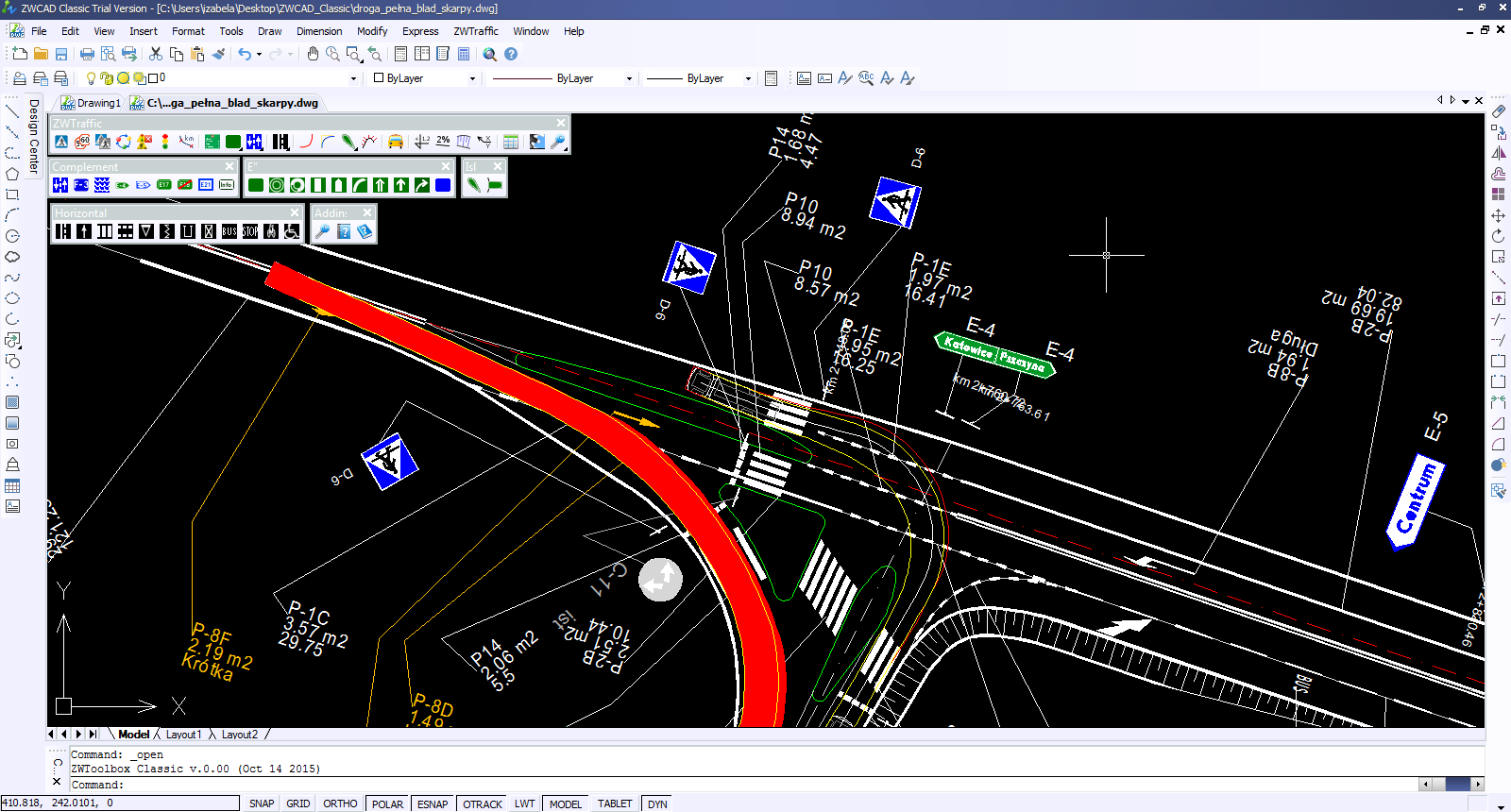Open the Express menu
The height and width of the screenshot is (812, 1511).
[420, 31]
